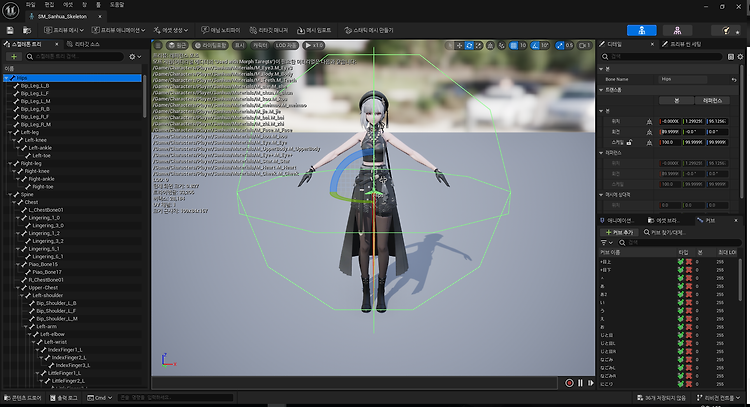
Task: Open the Lit view mode menu
Action: tap(210, 45)
